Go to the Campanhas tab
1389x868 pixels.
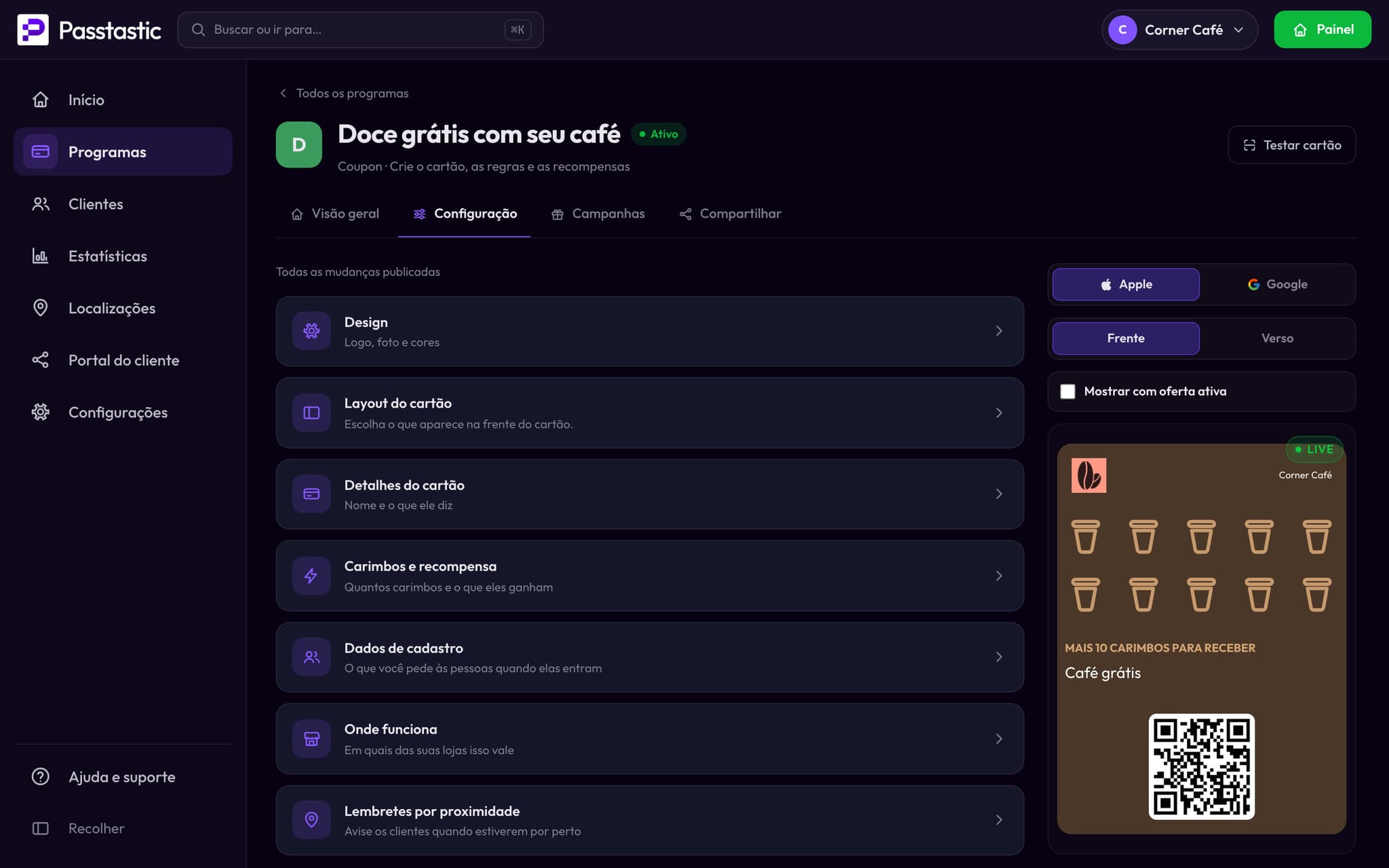tap(598, 214)
